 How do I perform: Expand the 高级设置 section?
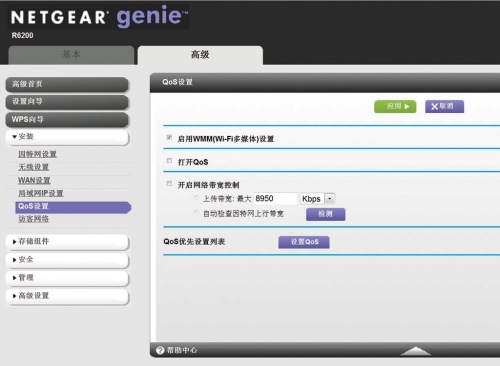point(67,296)
